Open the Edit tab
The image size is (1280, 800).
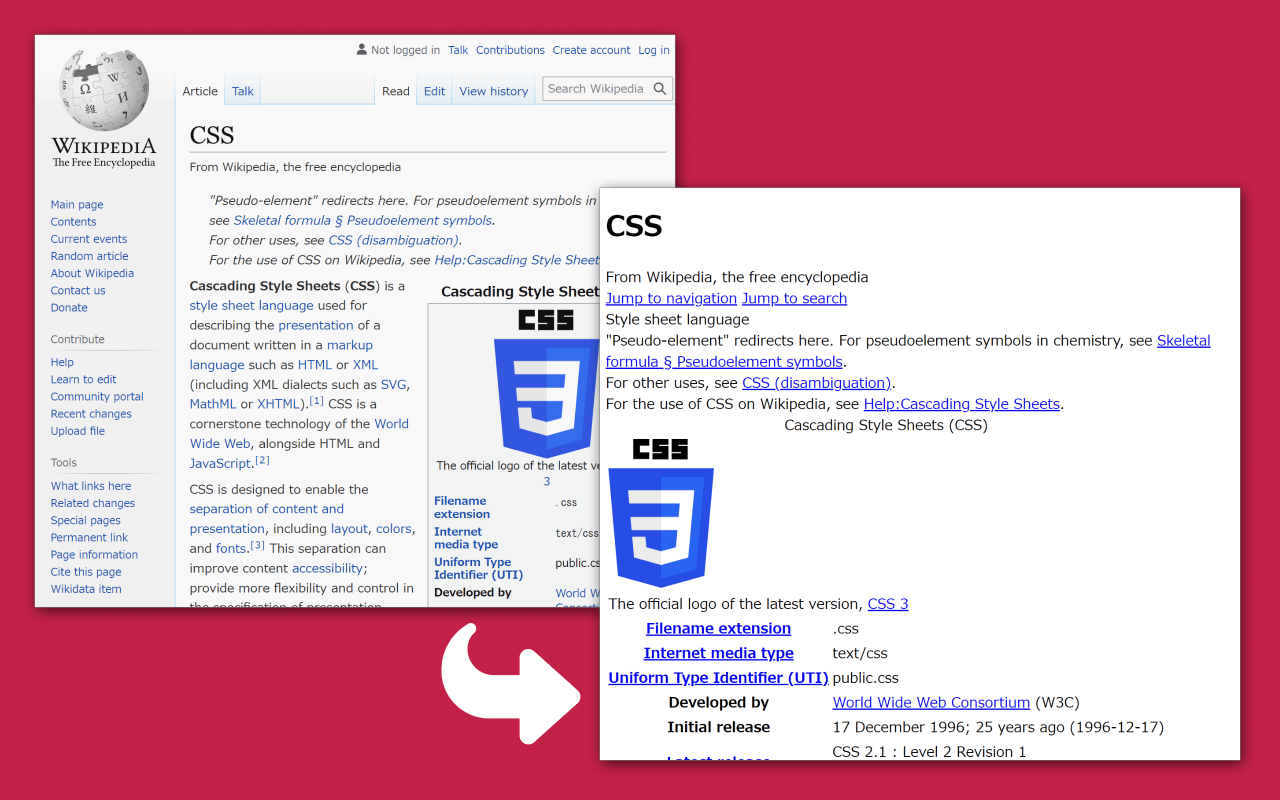(x=434, y=90)
